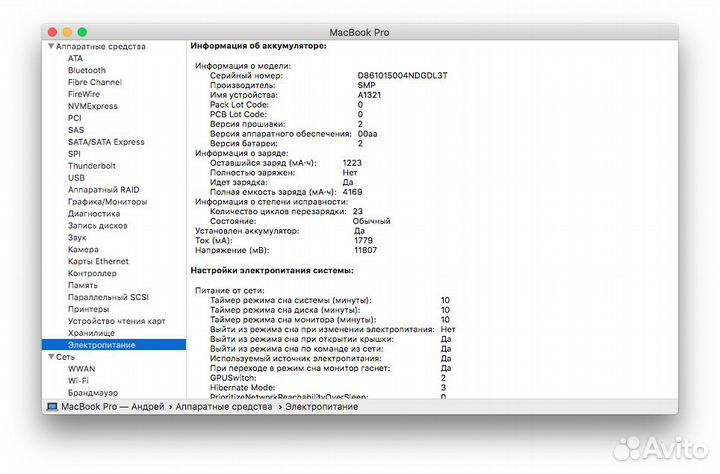Open the Fibre Channel entry
The width and height of the screenshot is (720, 474).
point(95,82)
